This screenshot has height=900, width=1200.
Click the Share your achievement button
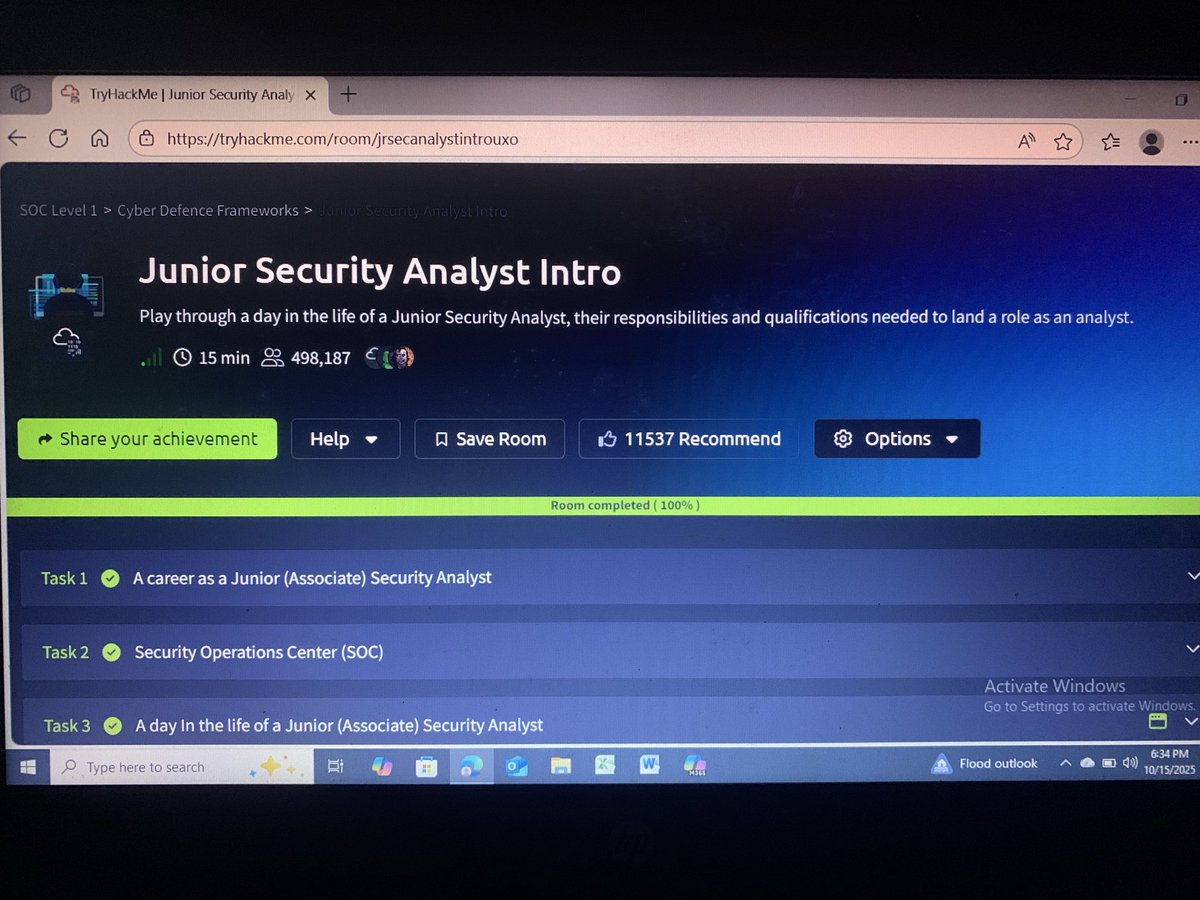click(x=147, y=439)
